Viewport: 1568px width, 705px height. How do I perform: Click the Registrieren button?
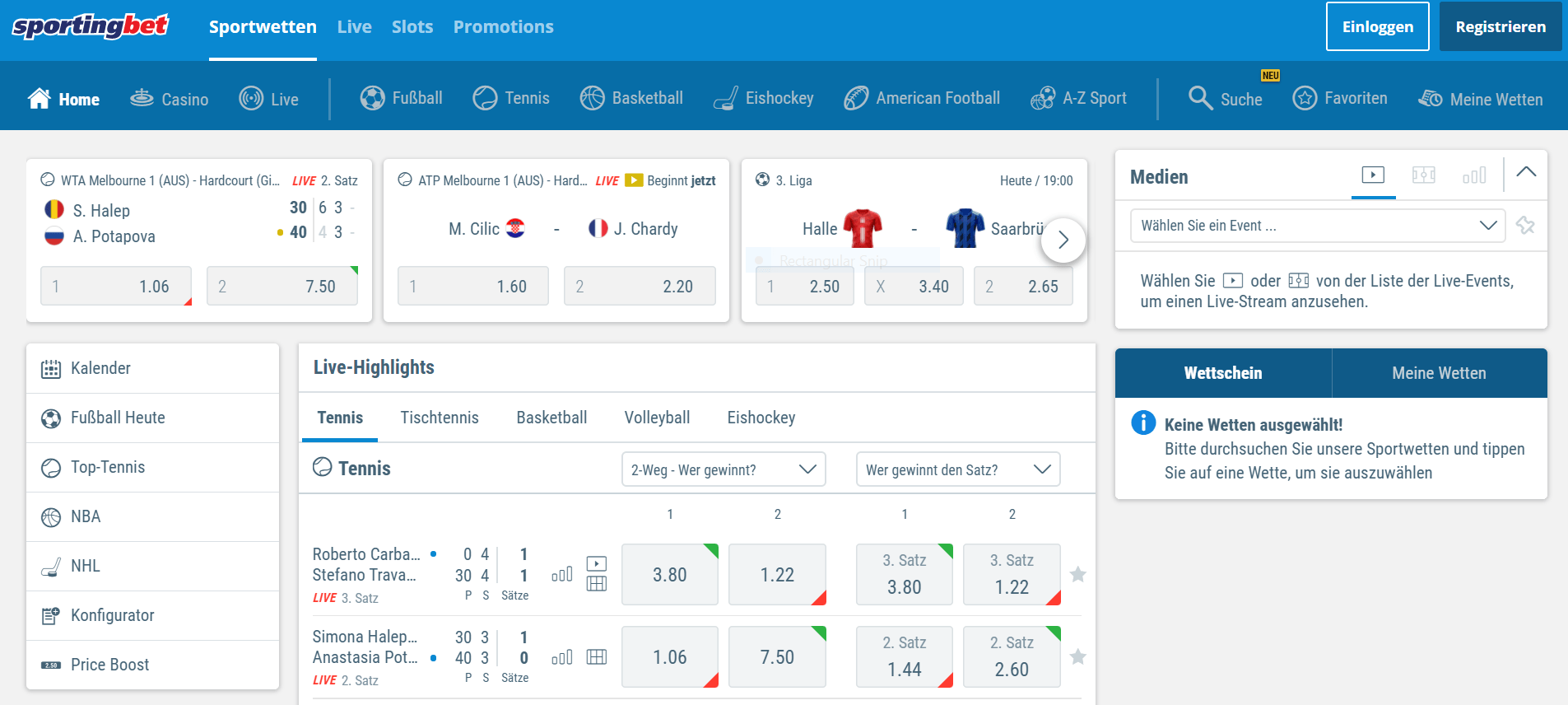tap(1501, 26)
